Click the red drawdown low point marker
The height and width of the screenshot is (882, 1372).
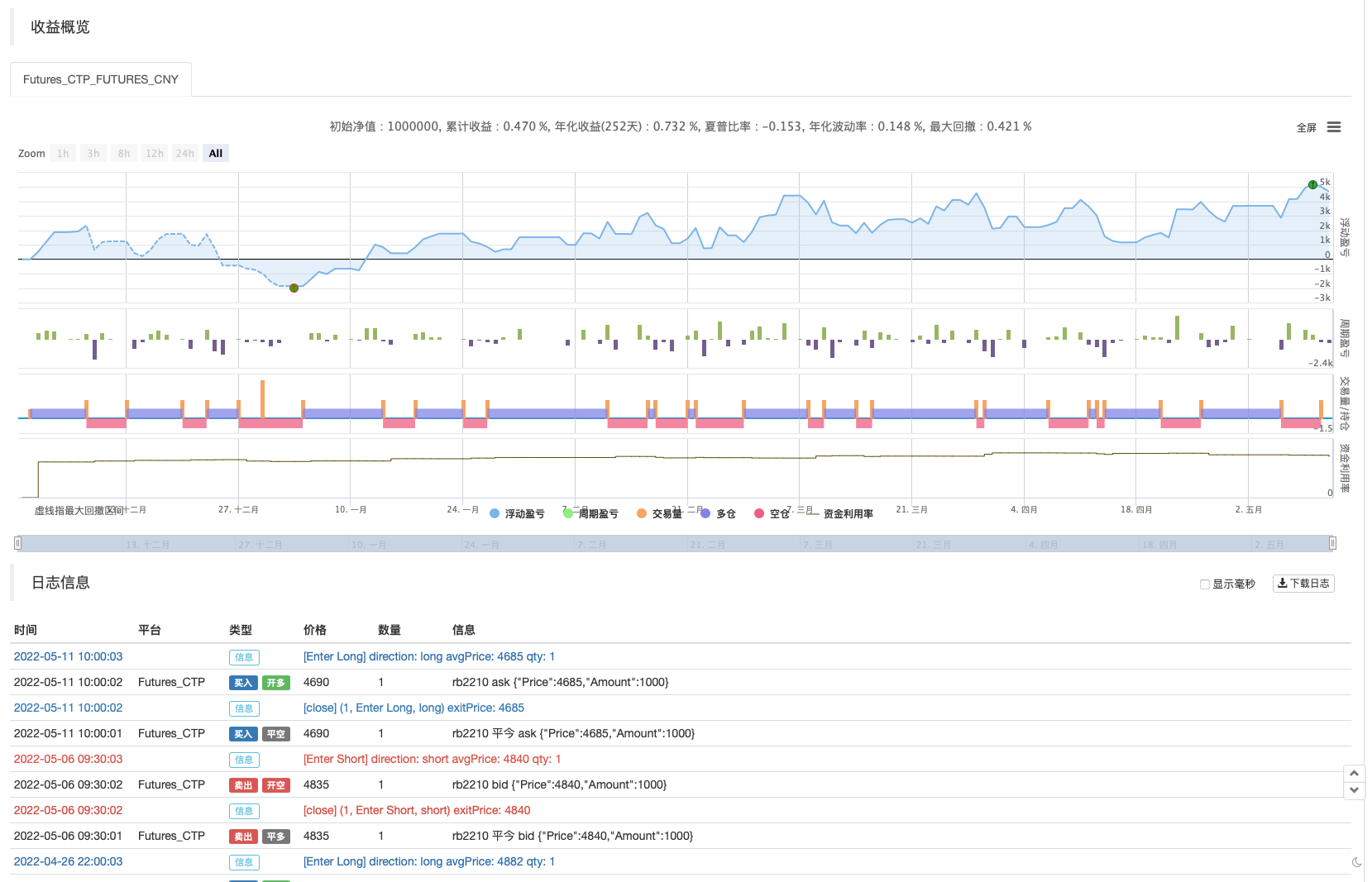coord(294,288)
